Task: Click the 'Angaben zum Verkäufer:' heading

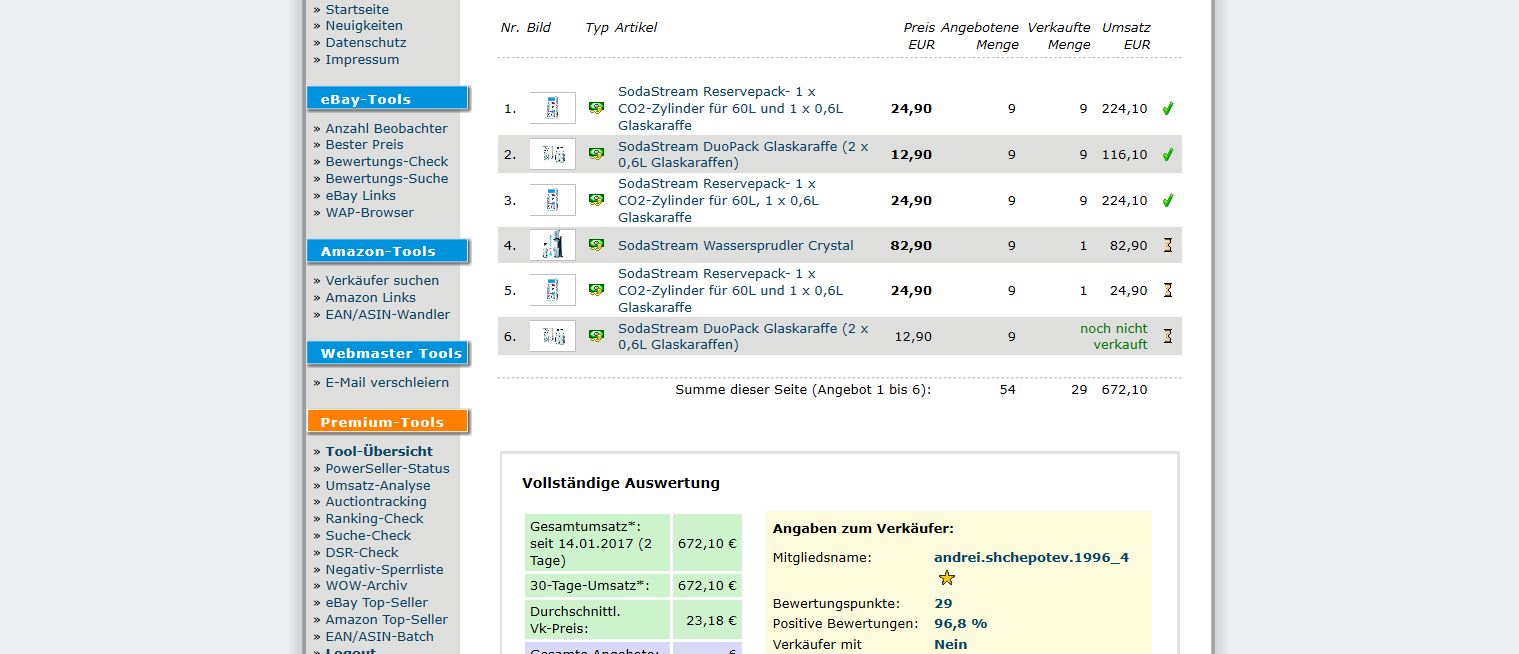Action: tap(863, 528)
